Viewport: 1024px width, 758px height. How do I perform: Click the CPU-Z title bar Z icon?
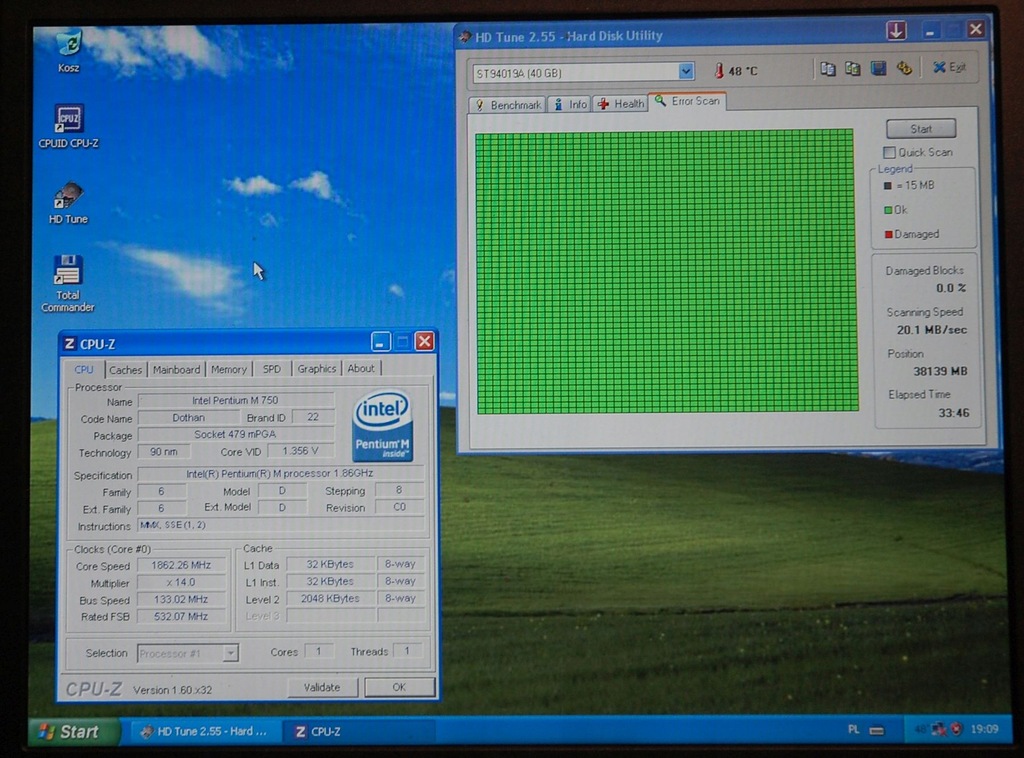pyautogui.click(x=69, y=344)
